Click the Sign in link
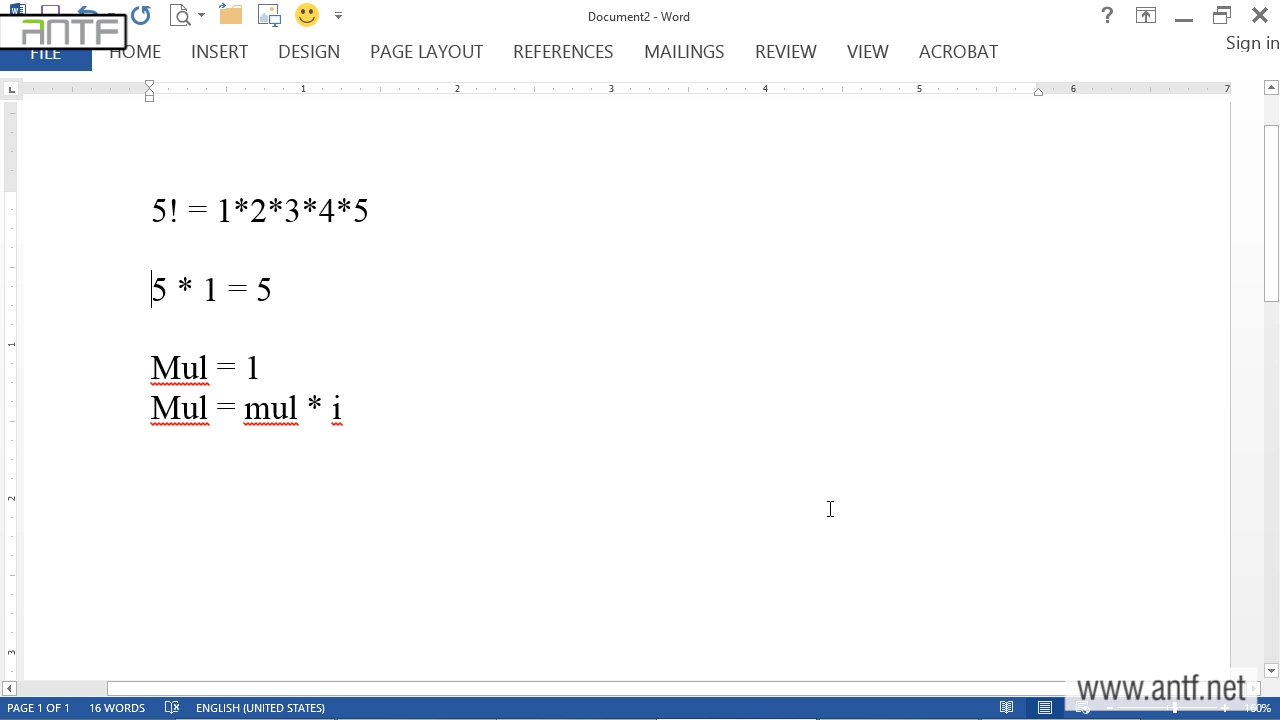The width and height of the screenshot is (1280, 720). click(1252, 43)
